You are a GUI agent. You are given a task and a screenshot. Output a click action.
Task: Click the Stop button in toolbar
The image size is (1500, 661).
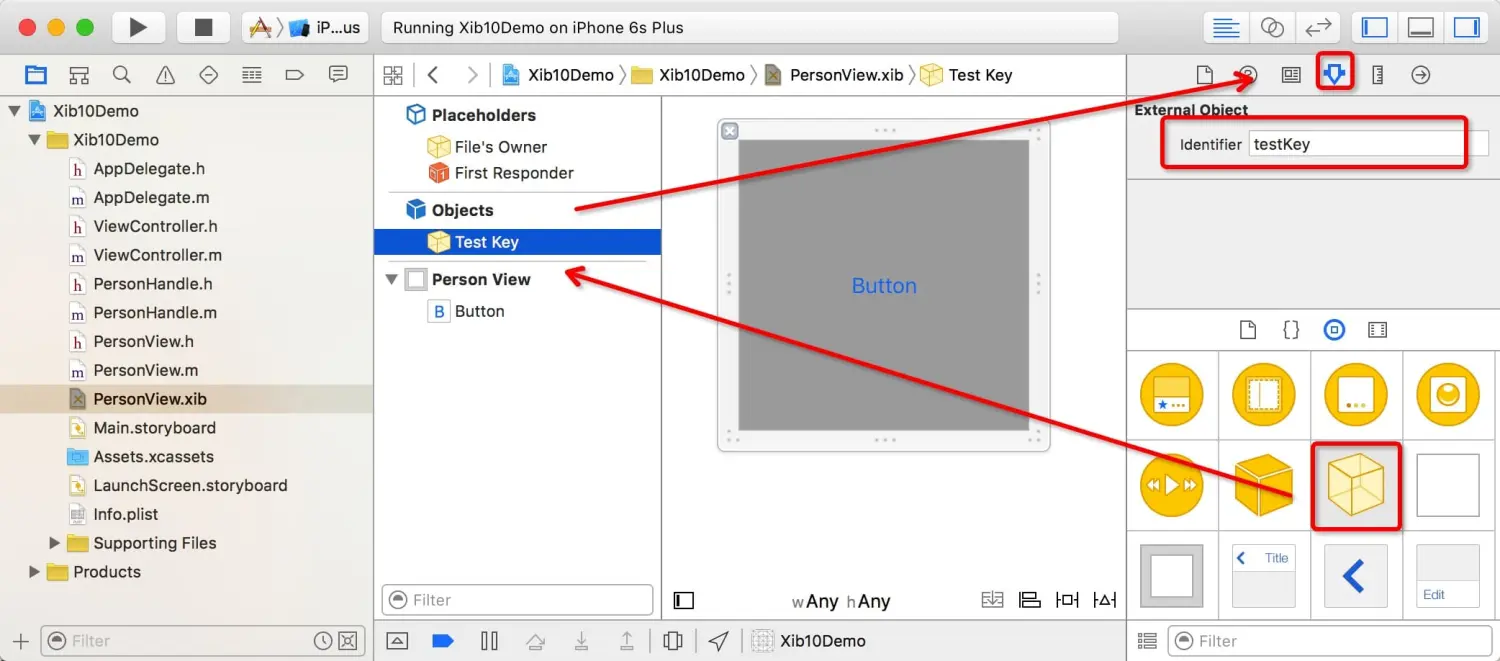coord(203,28)
